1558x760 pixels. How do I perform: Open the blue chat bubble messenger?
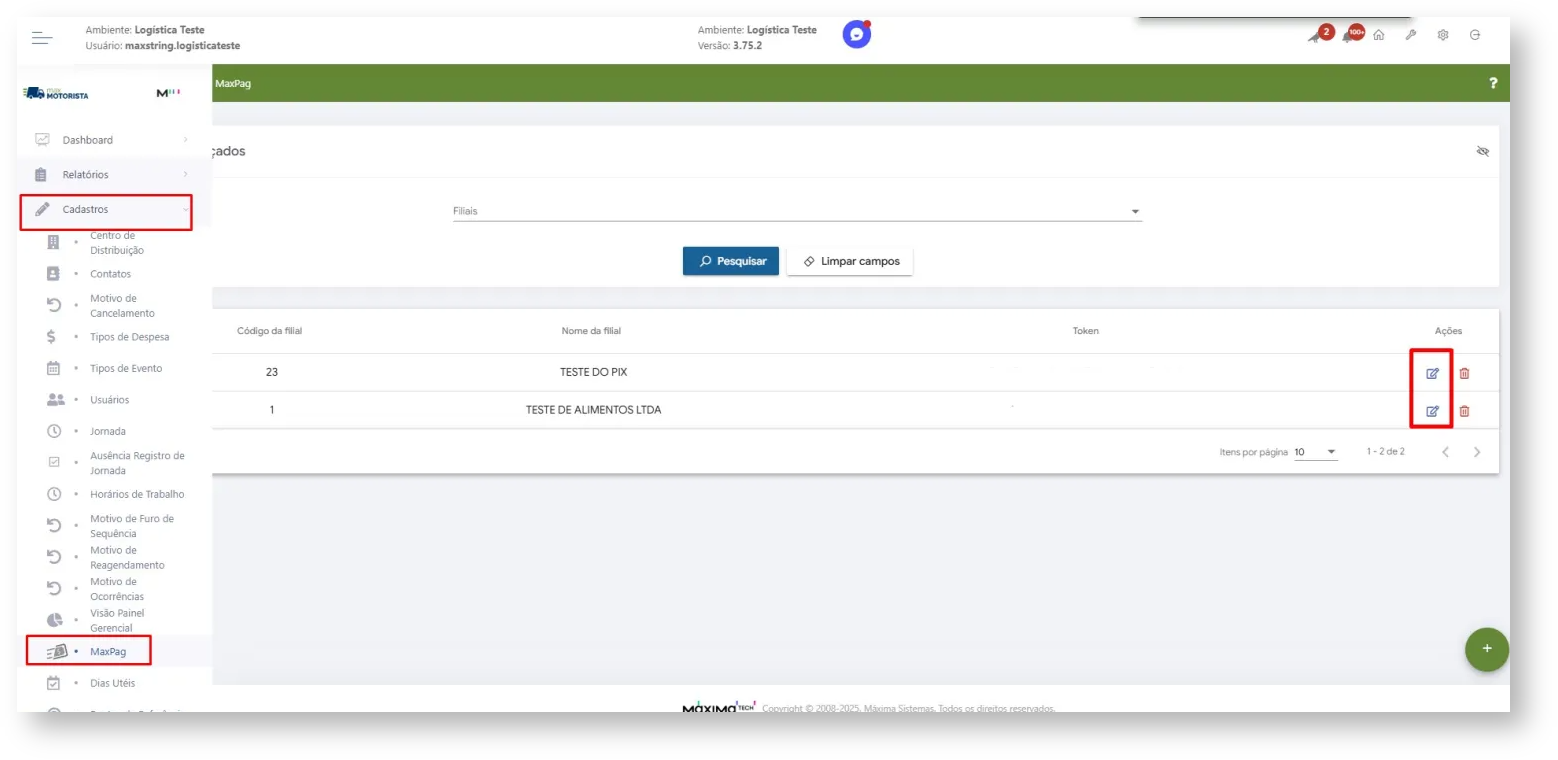point(857,35)
